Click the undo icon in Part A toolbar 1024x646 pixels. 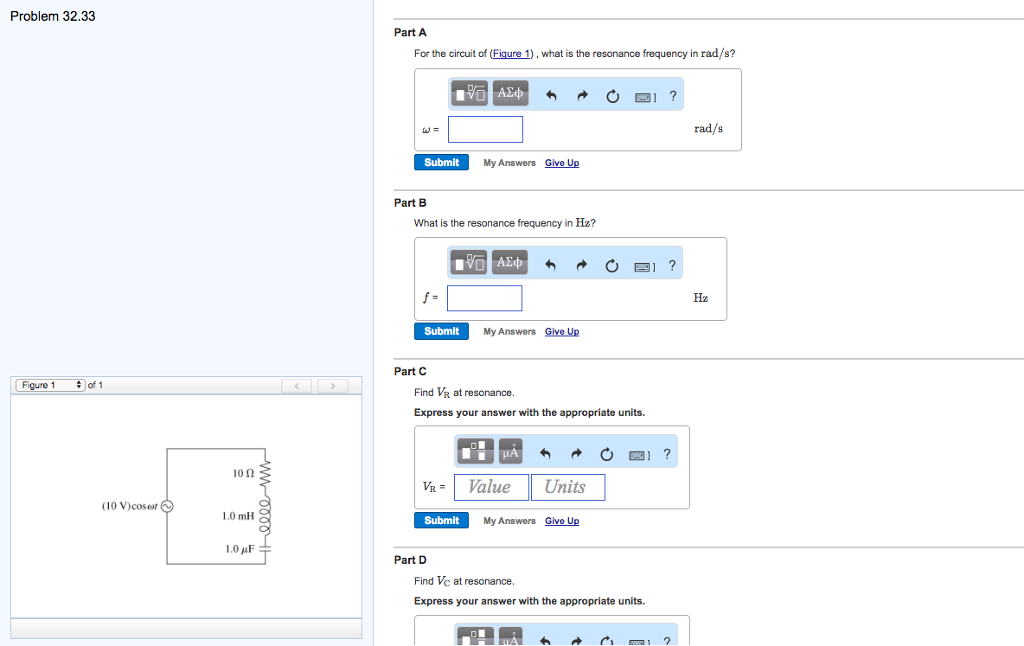pos(548,92)
